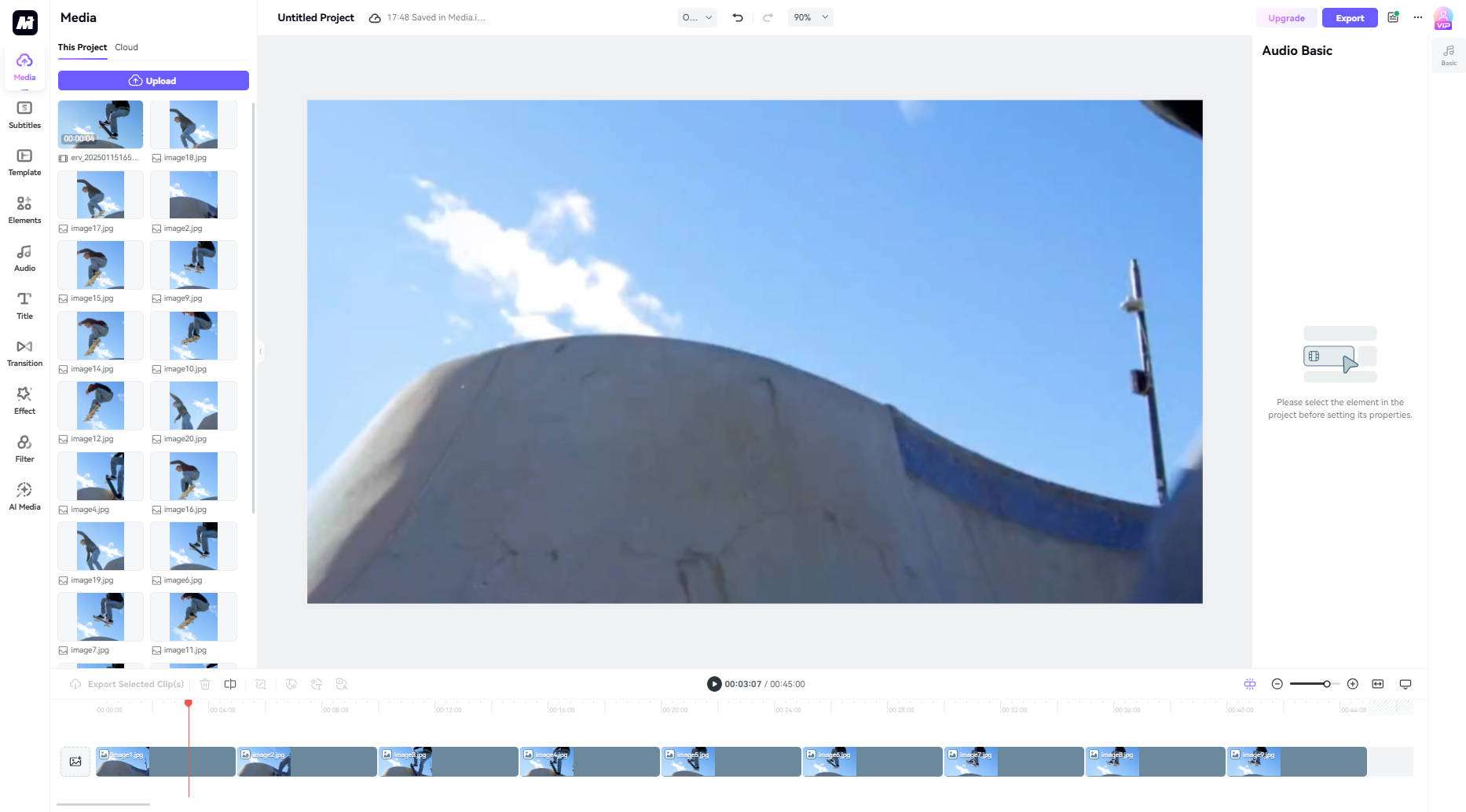Click the Export button

pyautogui.click(x=1350, y=18)
